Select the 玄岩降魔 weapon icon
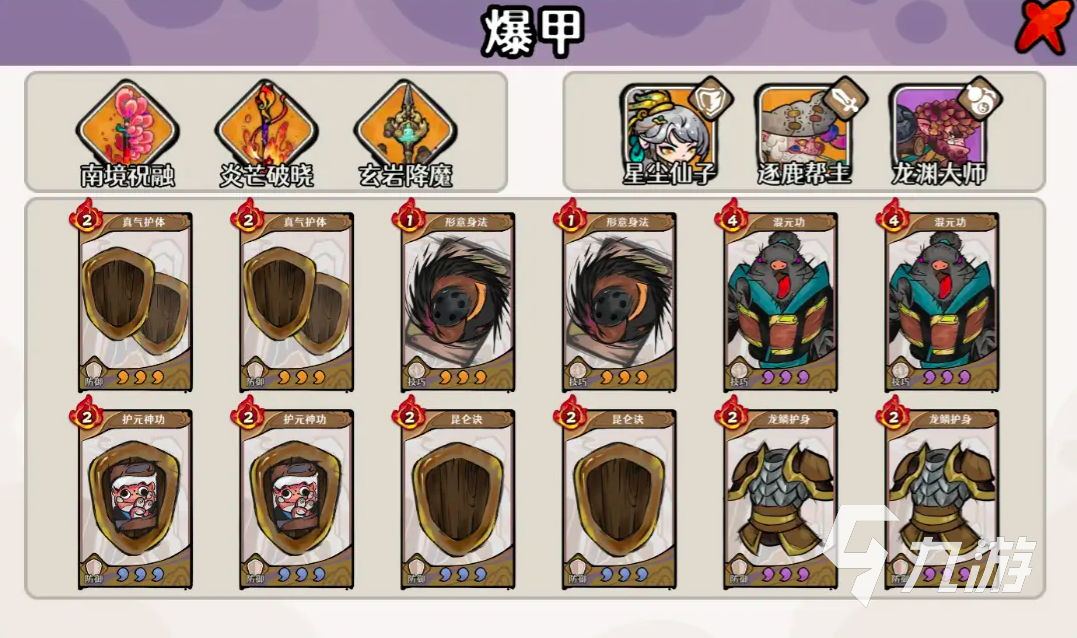The width and height of the screenshot is (1077, 638). point(406,127)
